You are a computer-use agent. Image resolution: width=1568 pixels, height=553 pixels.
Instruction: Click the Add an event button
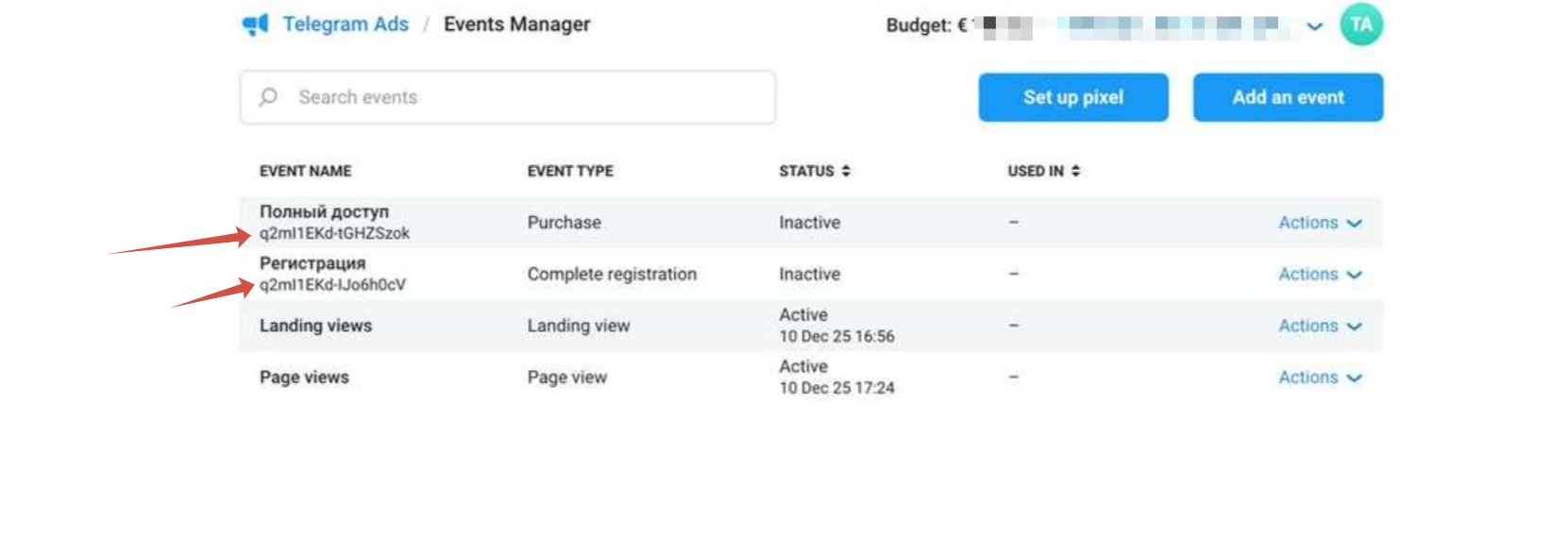(x=1288, y=97)
